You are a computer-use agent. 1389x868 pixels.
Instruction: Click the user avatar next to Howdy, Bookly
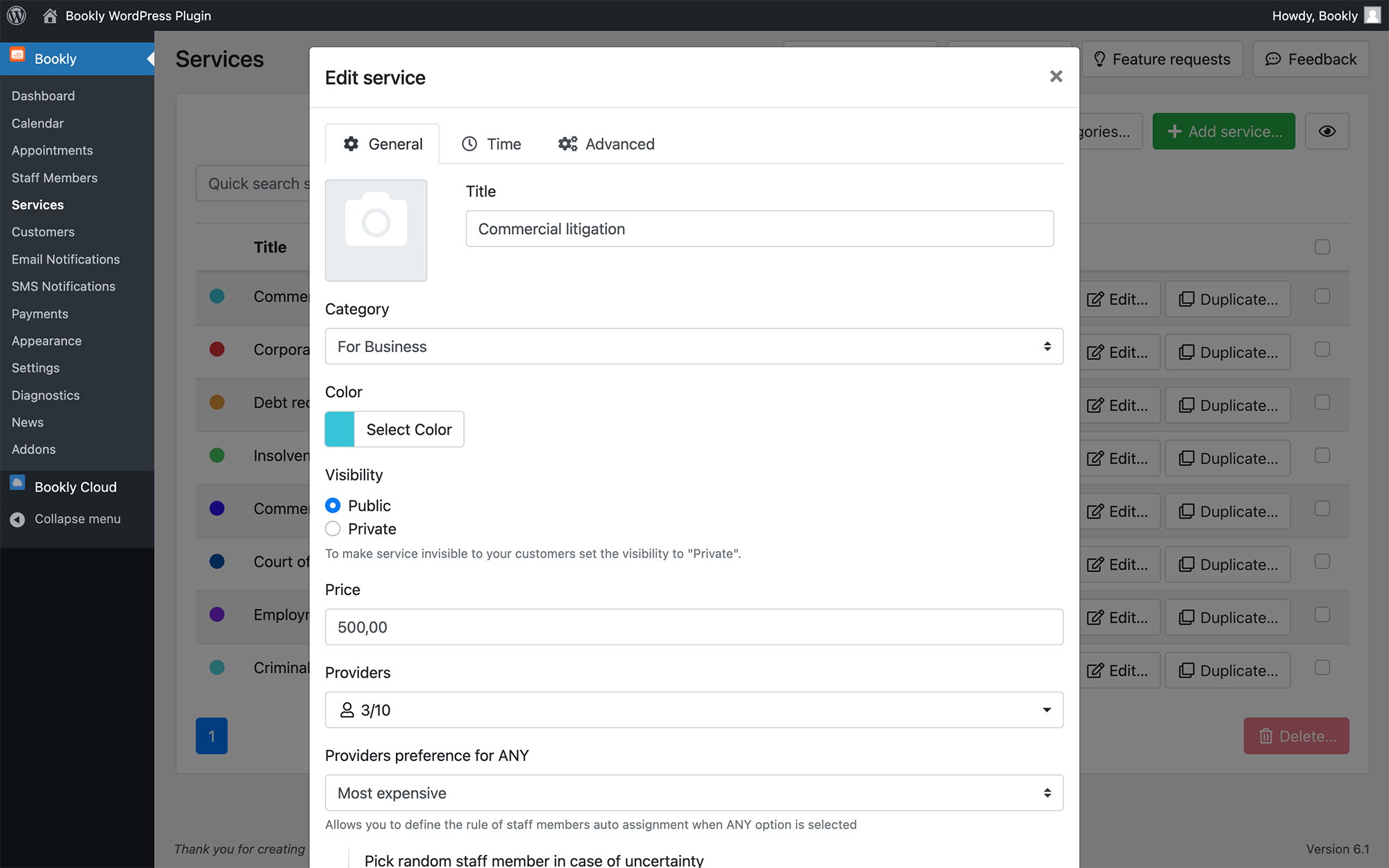click(1372, 15)
